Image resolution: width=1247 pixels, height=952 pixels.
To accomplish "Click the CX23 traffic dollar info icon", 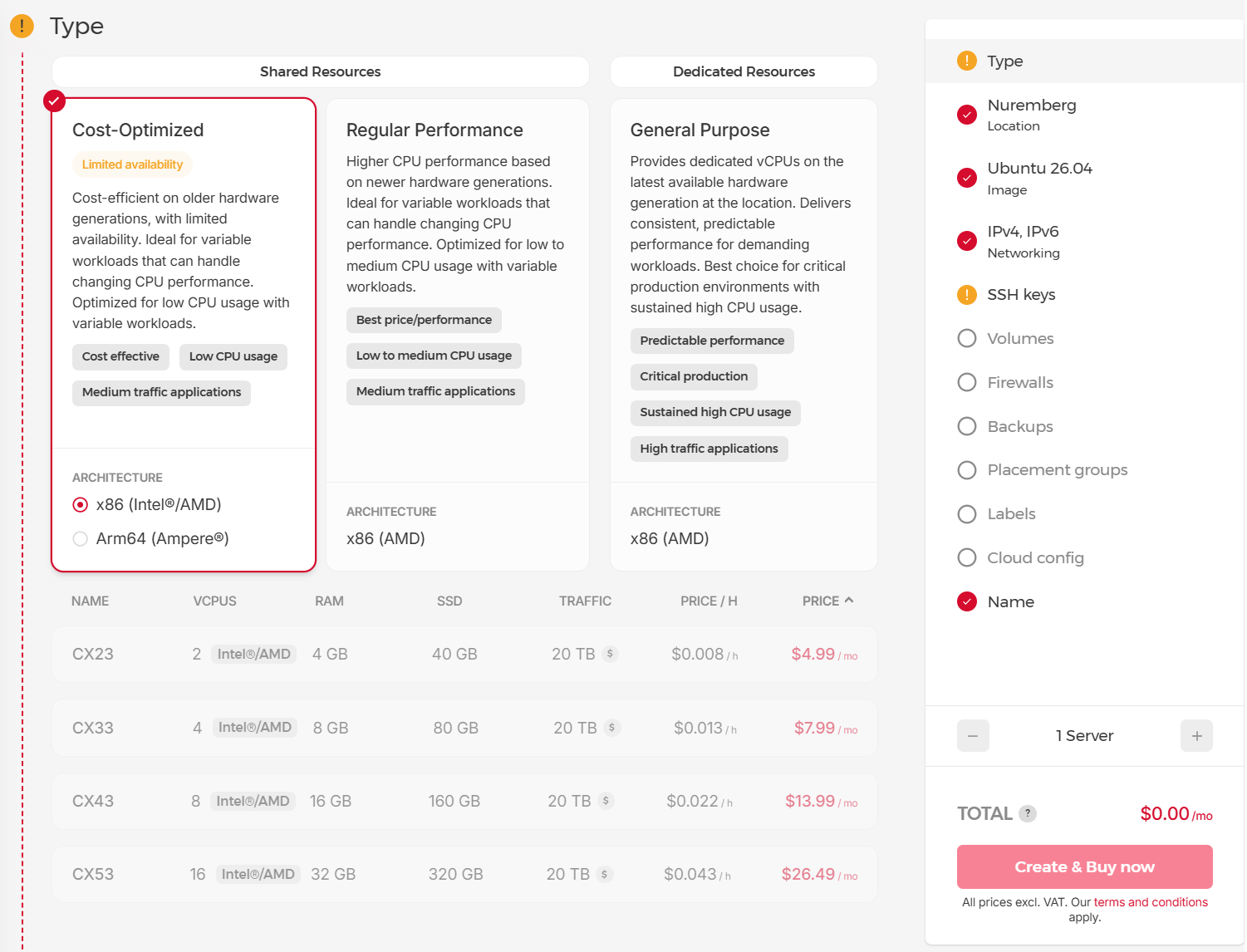I will point(610,654).
